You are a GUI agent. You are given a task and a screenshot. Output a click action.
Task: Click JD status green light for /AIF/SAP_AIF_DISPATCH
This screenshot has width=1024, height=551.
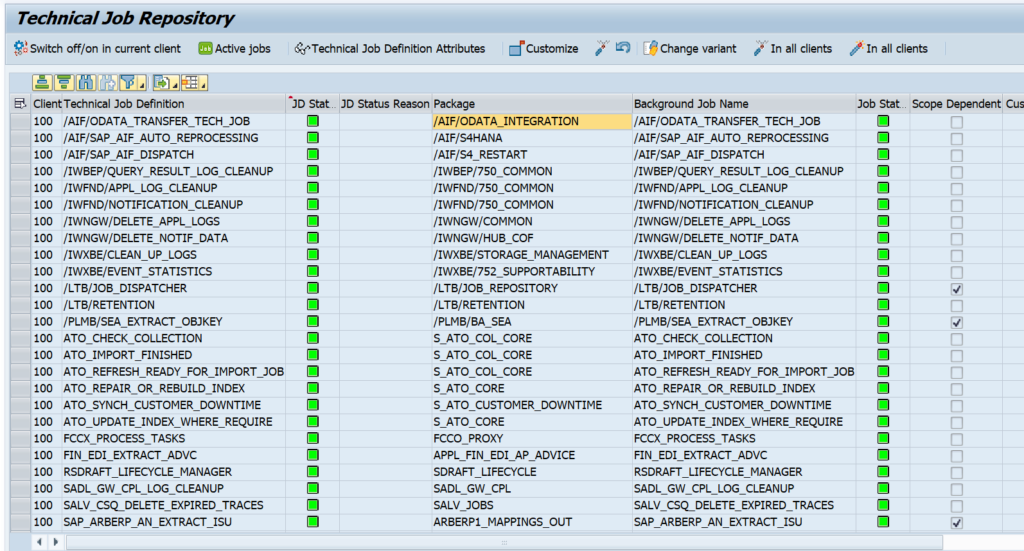[x=313, y=155]
